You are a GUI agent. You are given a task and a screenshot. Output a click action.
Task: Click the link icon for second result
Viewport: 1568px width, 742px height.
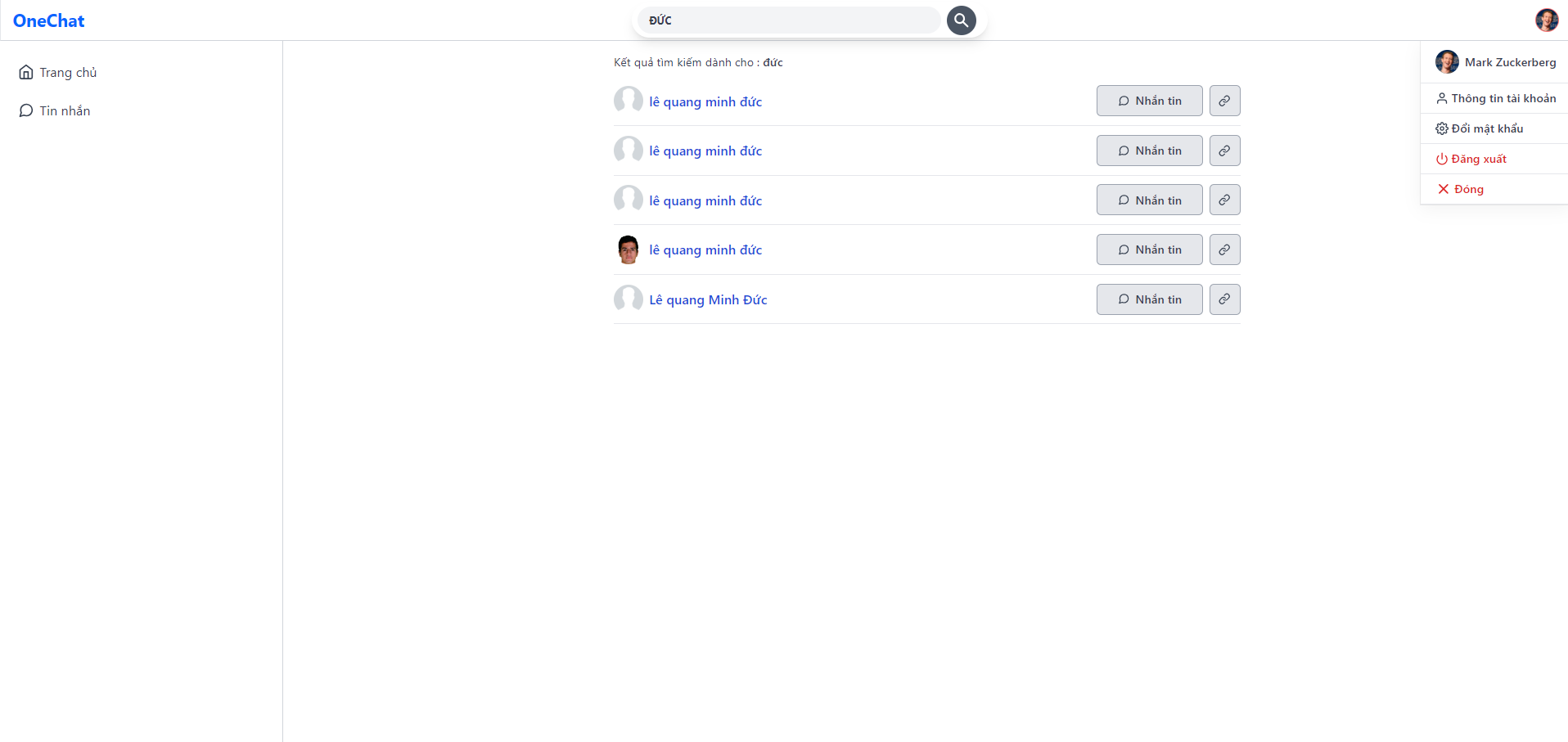(1224, 151)
